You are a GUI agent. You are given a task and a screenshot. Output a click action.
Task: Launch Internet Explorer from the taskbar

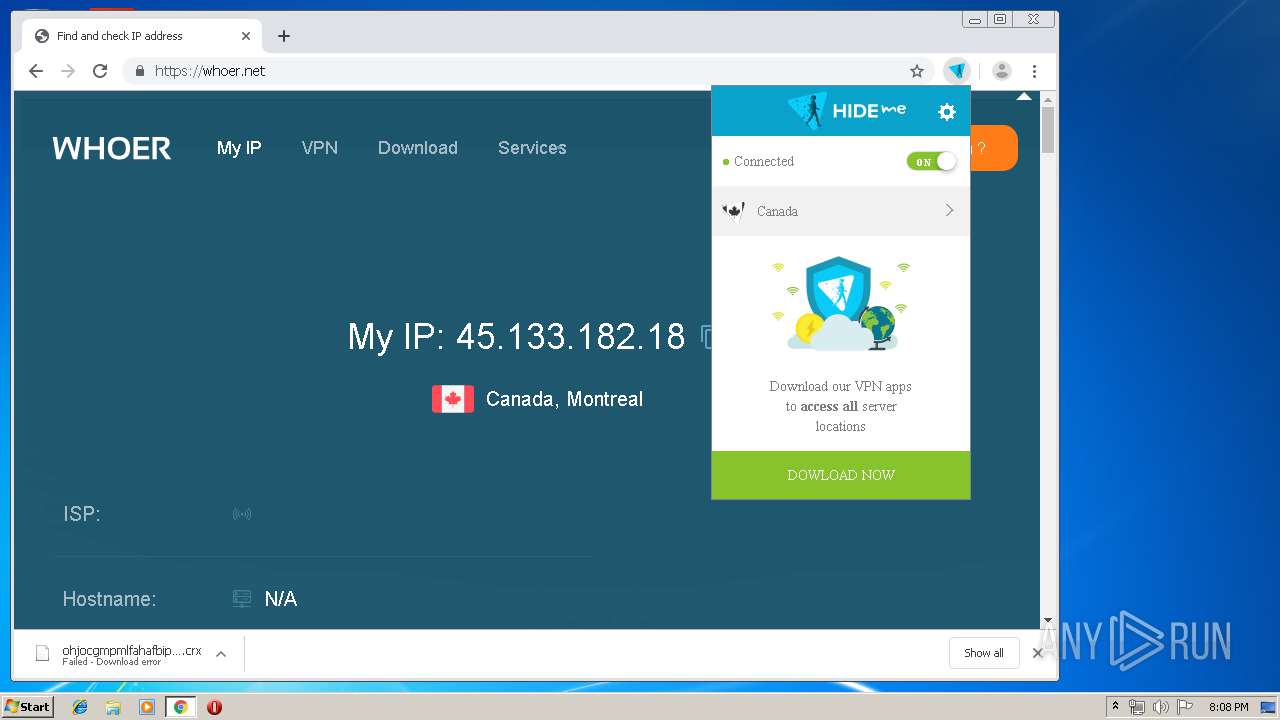click(x=80, y=707)
